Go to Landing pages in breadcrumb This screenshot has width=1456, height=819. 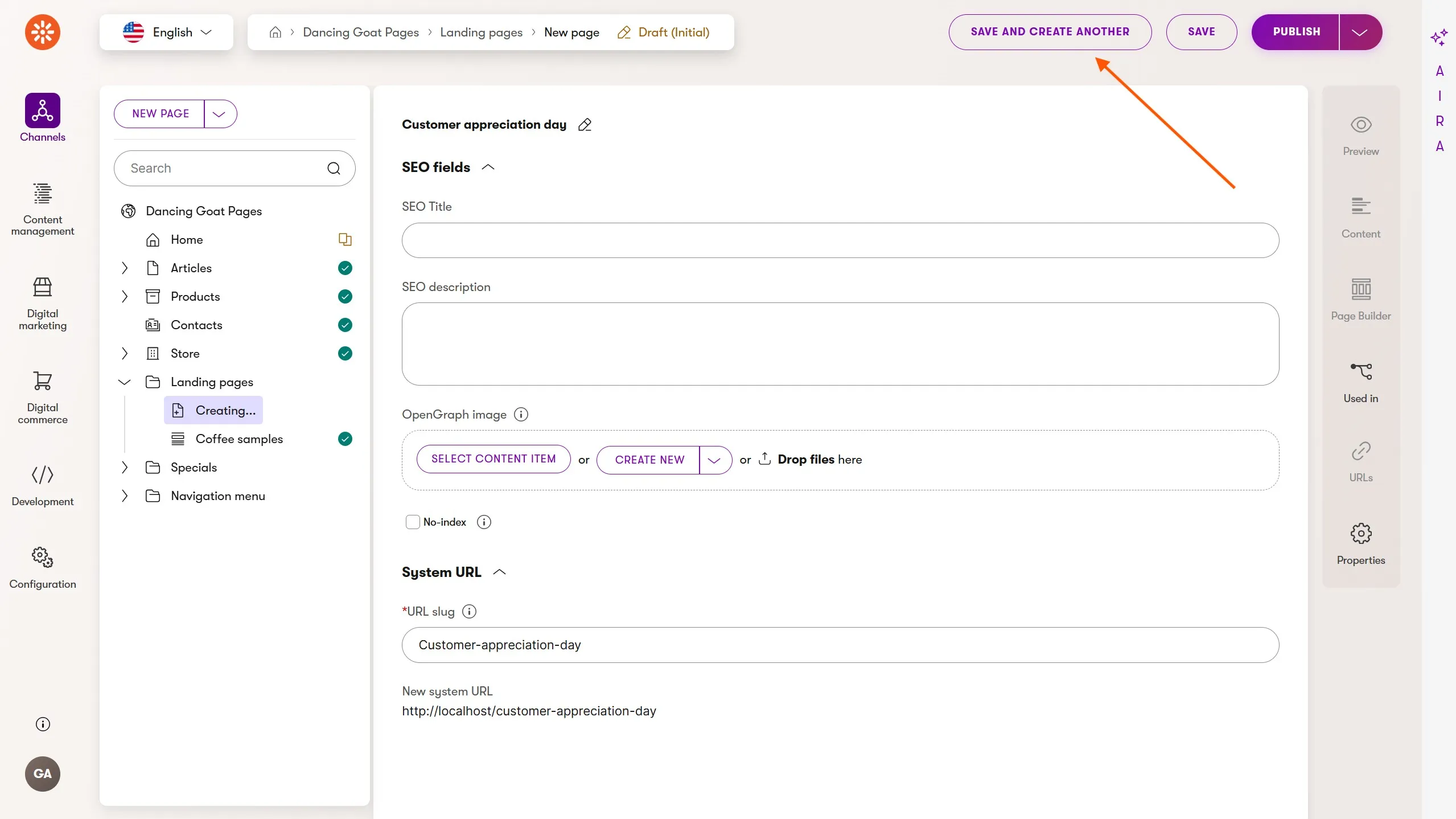tap(482, 32)
